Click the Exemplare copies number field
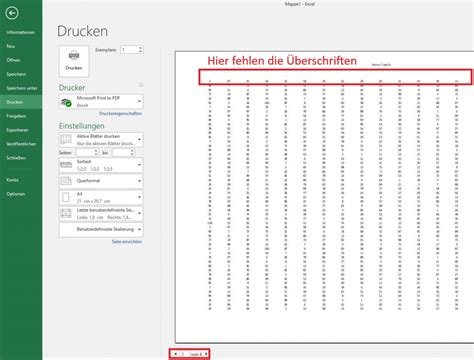This screenshot has height=360, width=474. (x=129, y=50)
